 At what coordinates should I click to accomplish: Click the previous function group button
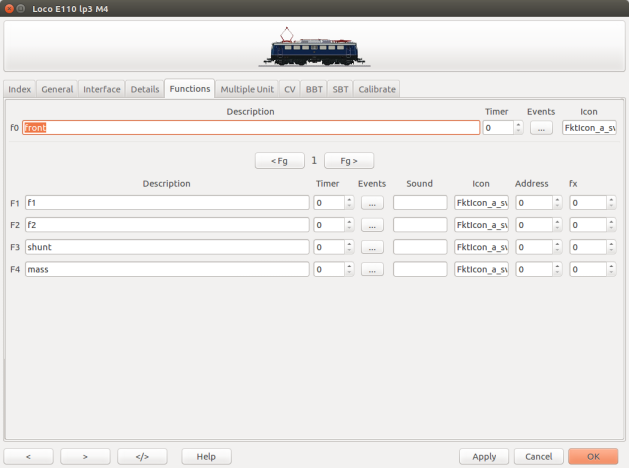pyautogui.click(x=280, y=160)
